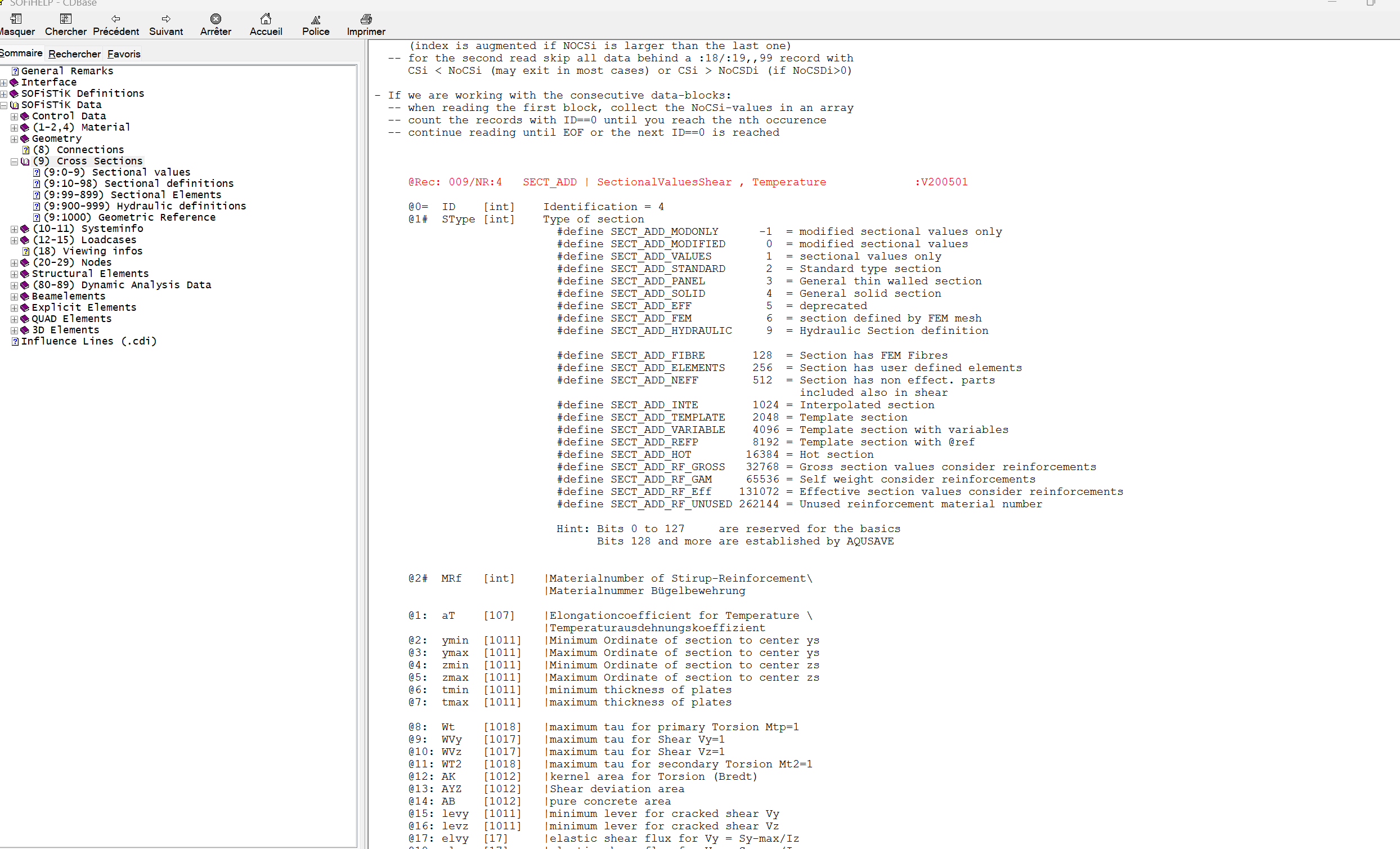Collapse the (9) Cross Sections node
This screenshot has height=849, width=1400.
pos(15,162)
